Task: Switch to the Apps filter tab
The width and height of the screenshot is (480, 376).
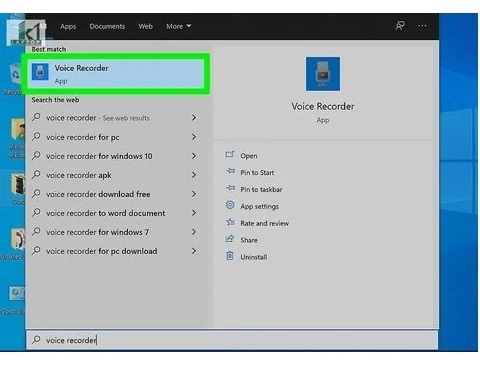Action: click(68, 26)
